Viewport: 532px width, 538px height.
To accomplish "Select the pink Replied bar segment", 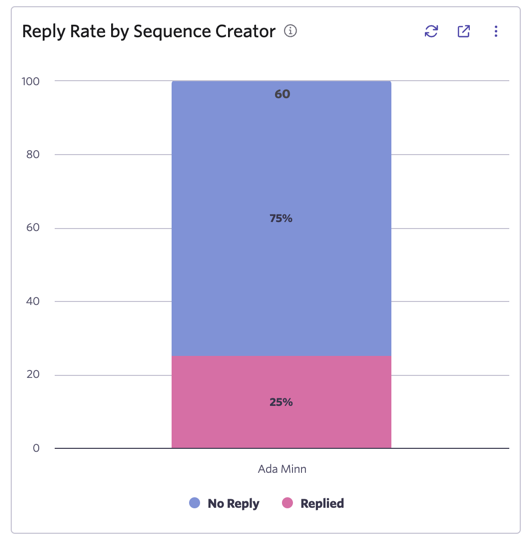I will click(281, 402).
